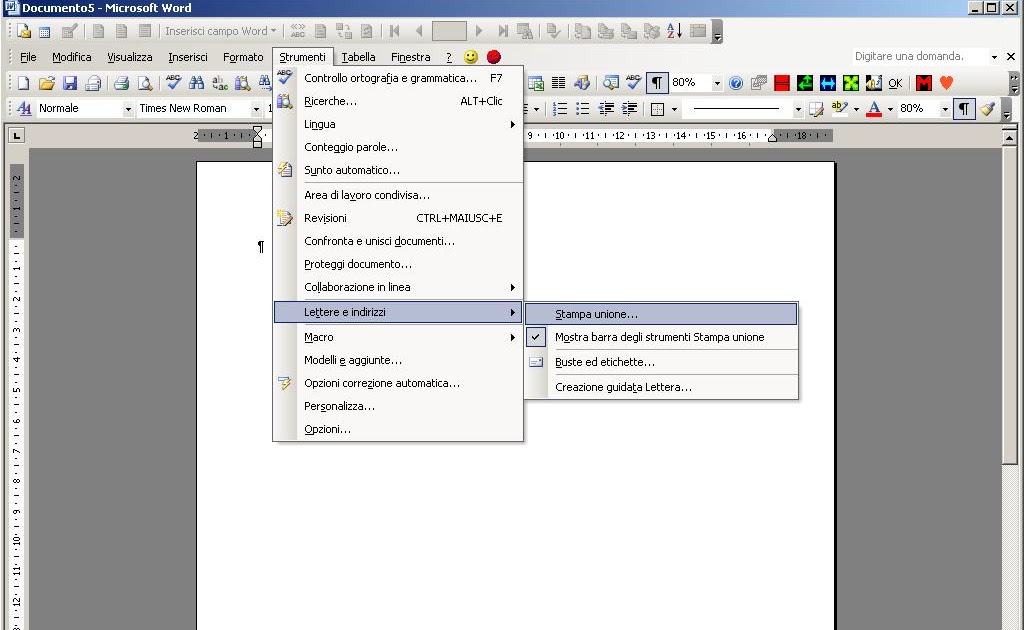Open the Modifica menu
The image size is (1024, 630).
pos(72,57)
